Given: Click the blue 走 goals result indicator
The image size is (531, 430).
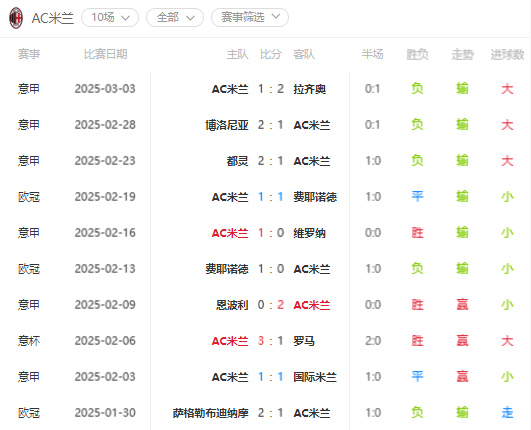Looking at the screenshot, I should [507, 413].
